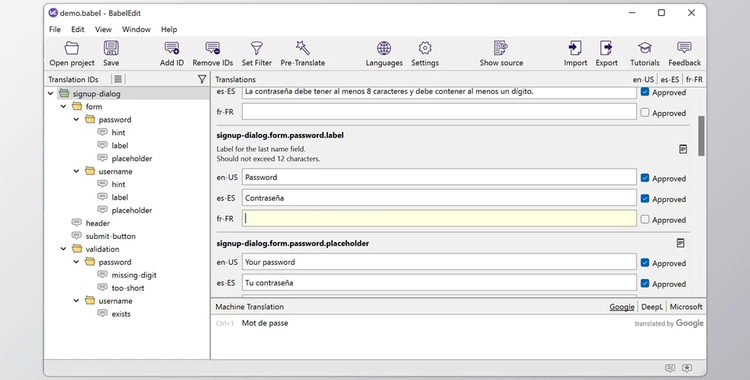Open the Window menu
This screenshot has height=380, width=750.
[x=136, y=29]
